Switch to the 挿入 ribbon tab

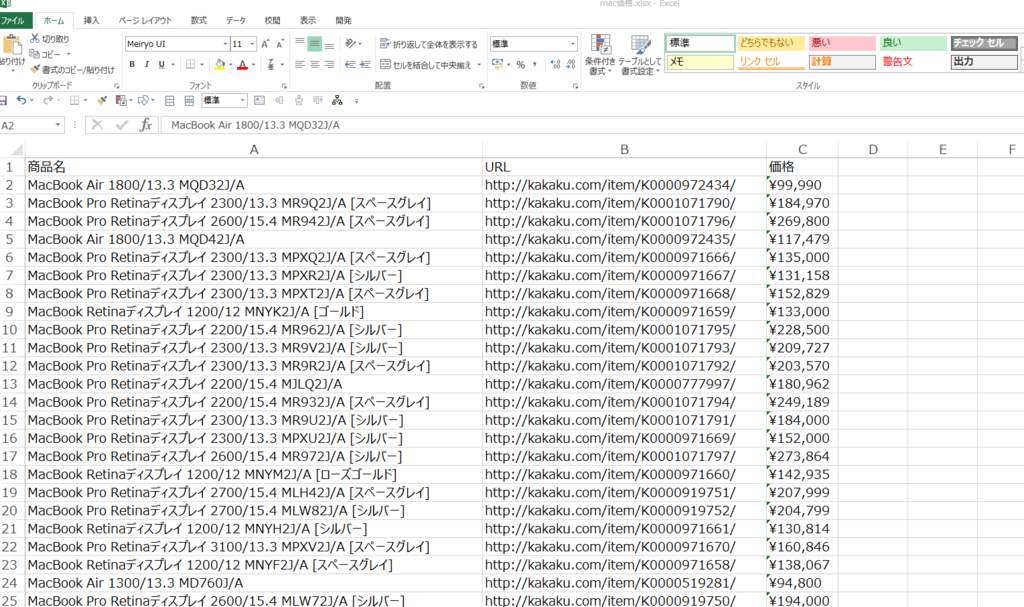tap(91, 20)
